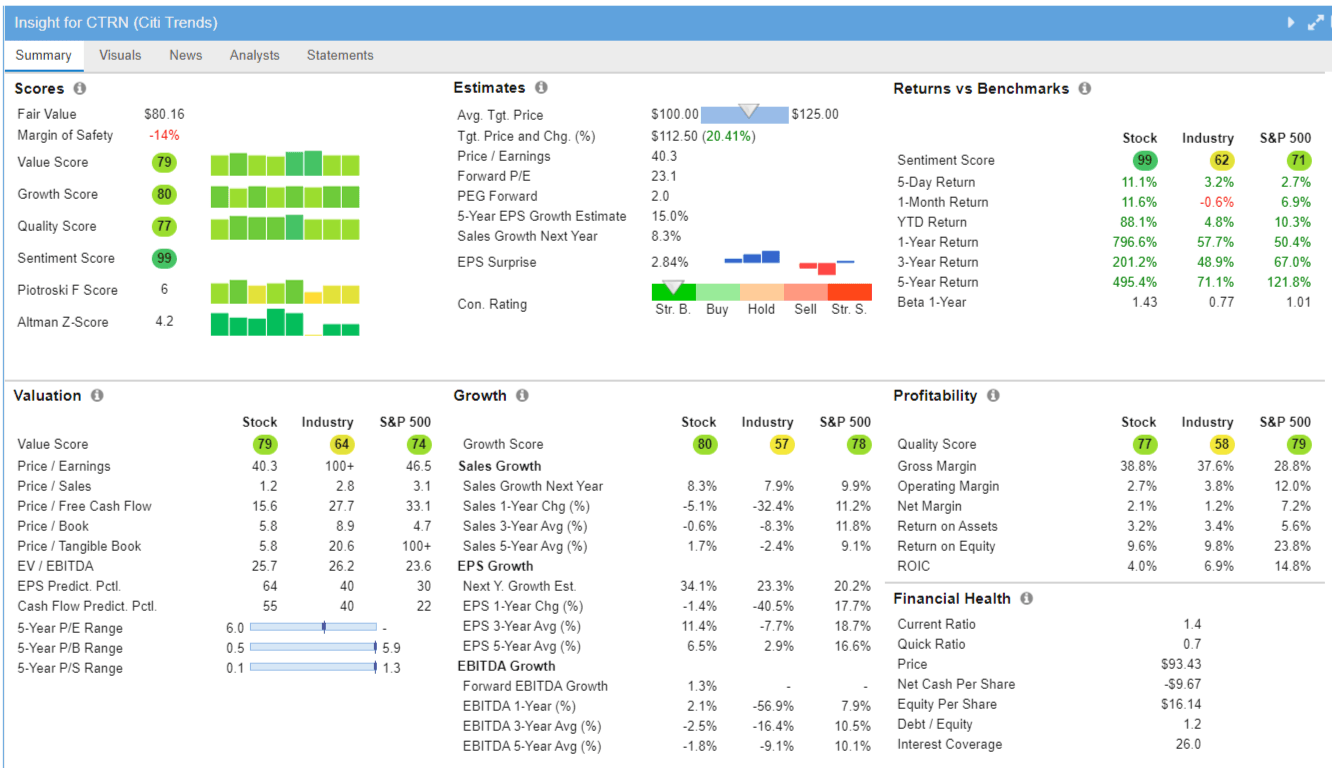
Task: Click the 1-Year Return 796.6% stock value
Action: point(1134,242)
